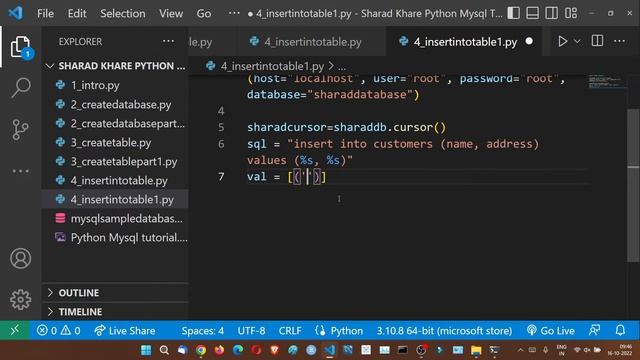Show additional activity bar views ellipsis

pos(20,171)
